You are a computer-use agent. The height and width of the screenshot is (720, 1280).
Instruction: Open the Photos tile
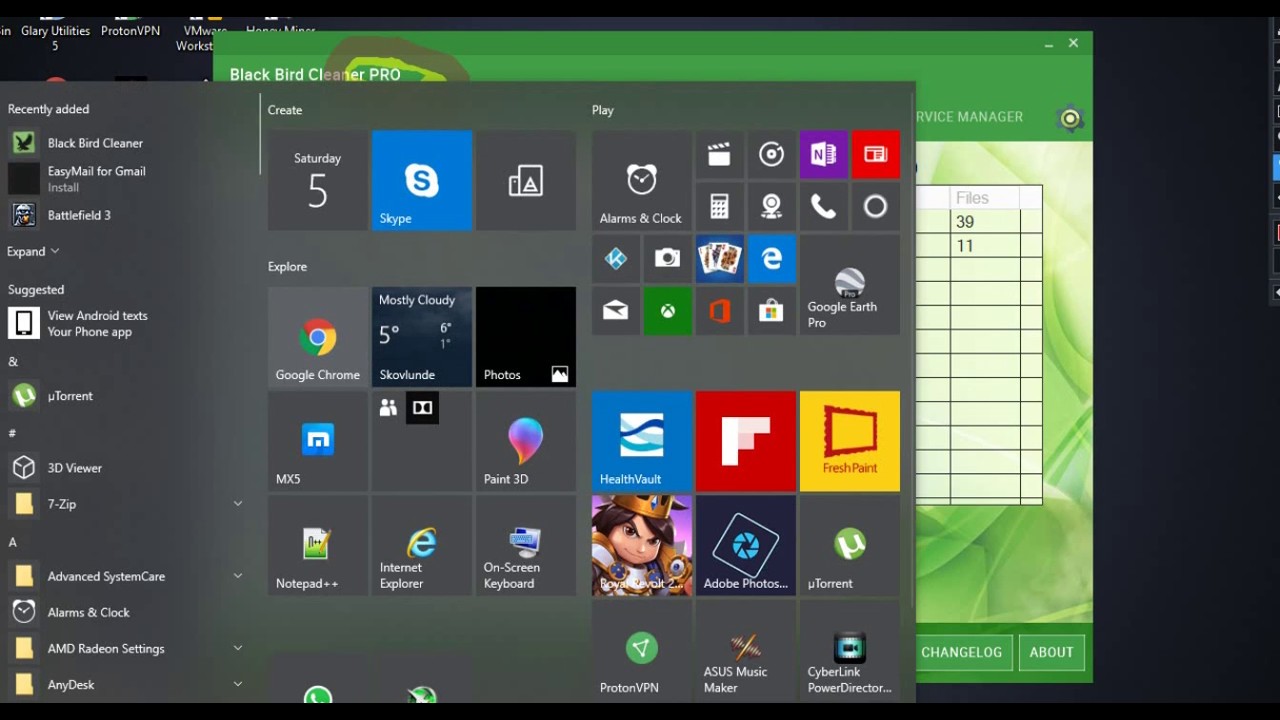(525, 337)
